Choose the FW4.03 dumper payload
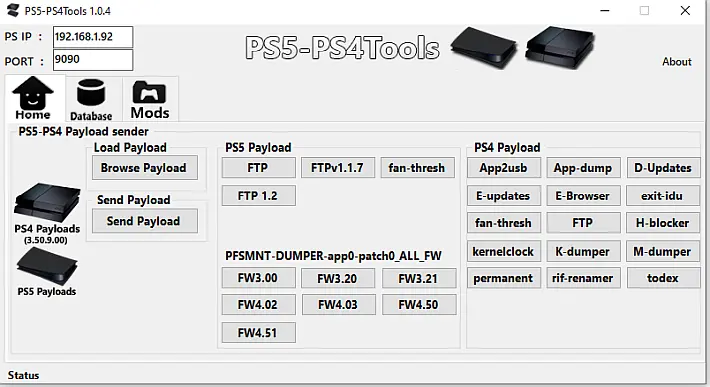This screenshot has height=387, width=710. click(x=338, y=305)
